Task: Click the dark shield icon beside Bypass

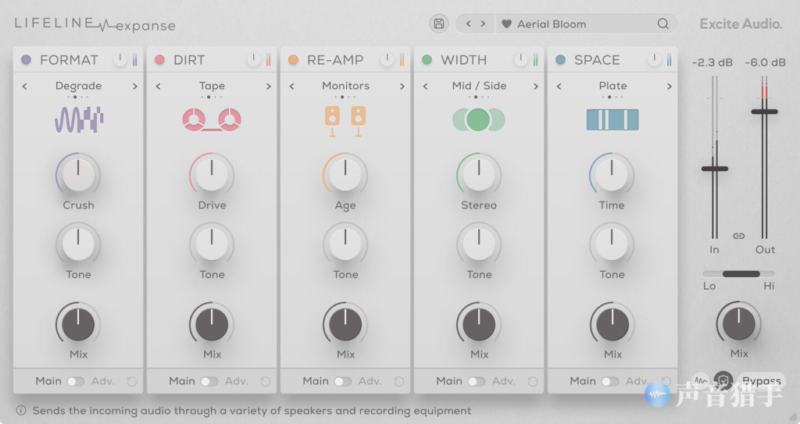Action: 723,381
